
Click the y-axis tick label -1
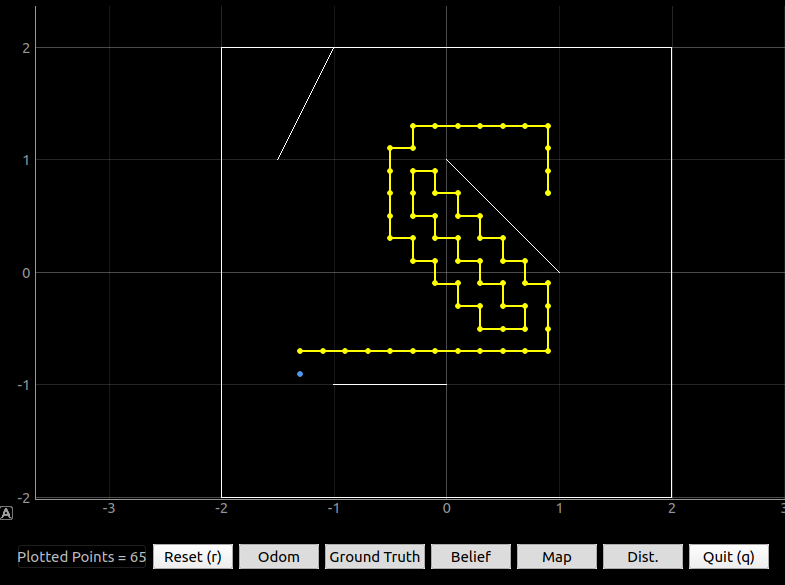coord(24,385)
